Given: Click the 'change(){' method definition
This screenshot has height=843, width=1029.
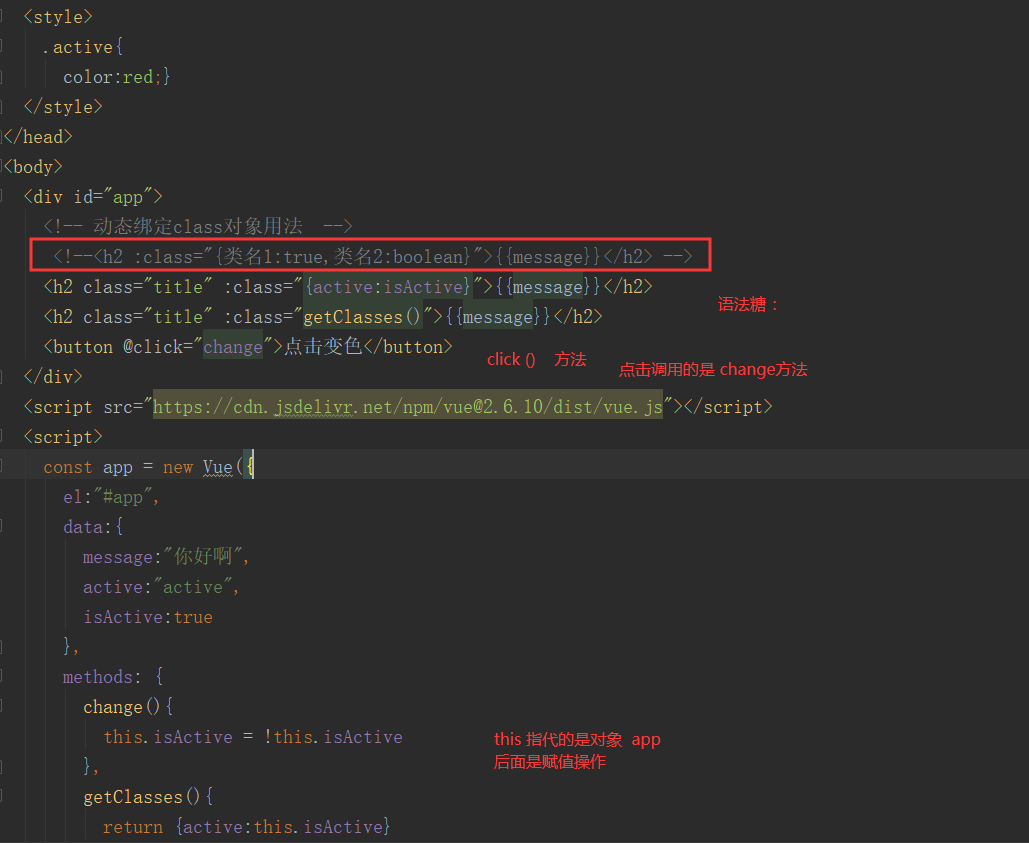Looking at the screenshot, I should pos(128,707).
